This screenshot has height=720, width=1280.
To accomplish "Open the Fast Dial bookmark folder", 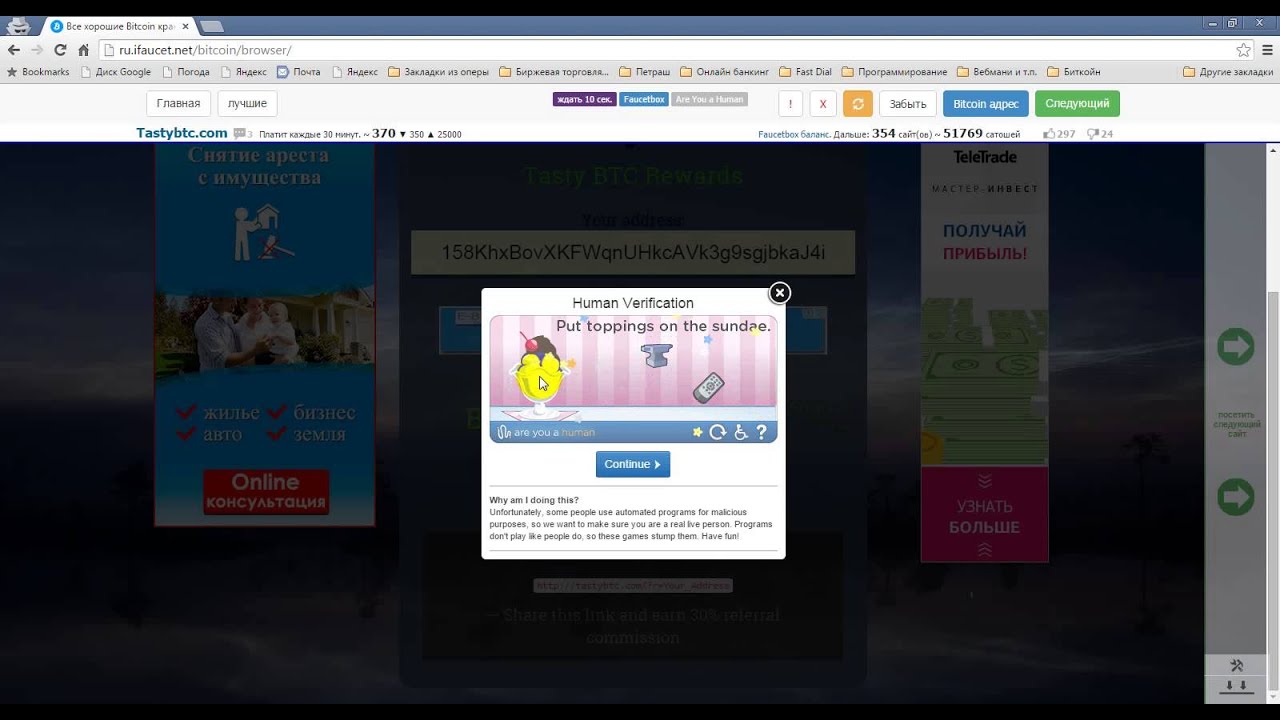I will 805,72.
